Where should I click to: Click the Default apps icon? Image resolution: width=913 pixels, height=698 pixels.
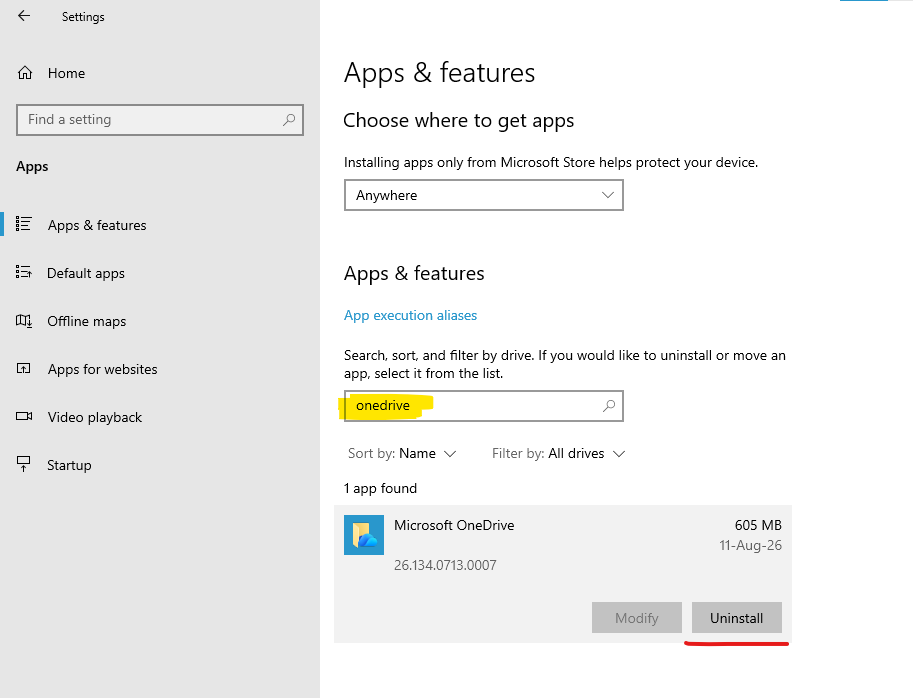pyautogui.click(x=23, y=272)
